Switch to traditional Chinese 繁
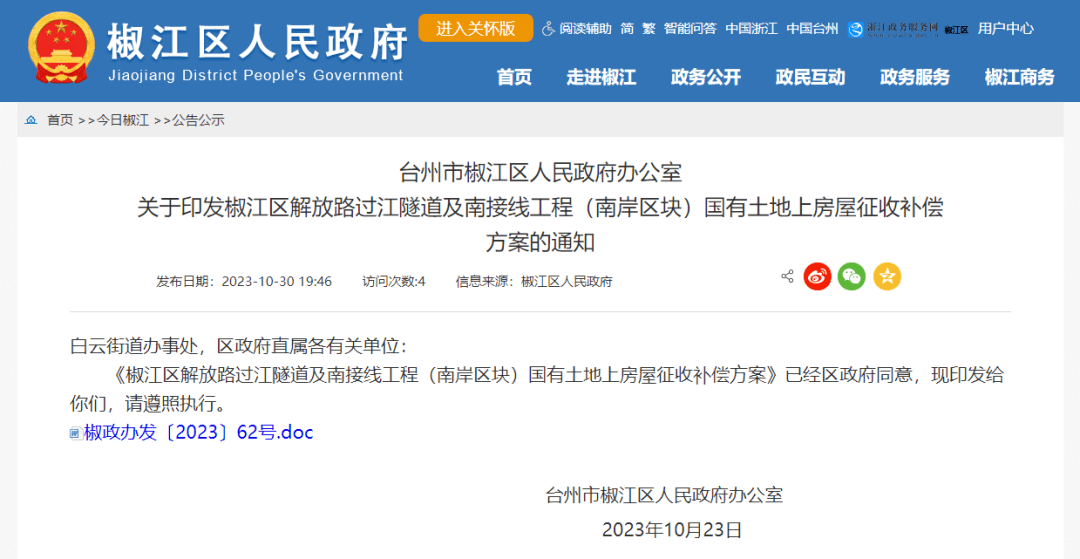The image size is (1080, 559). [x=649, y=29]
